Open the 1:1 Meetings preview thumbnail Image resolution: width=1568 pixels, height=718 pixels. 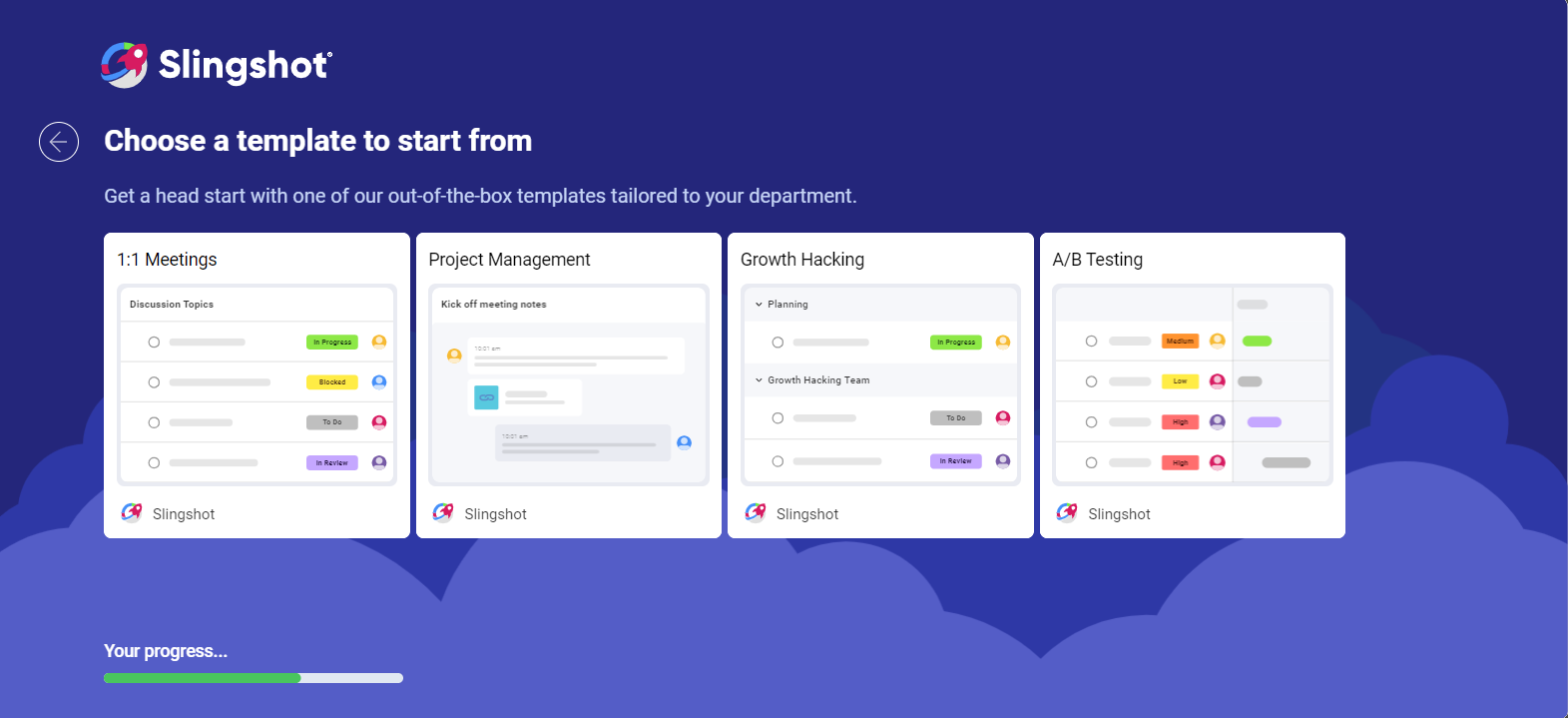click(257, 385)
